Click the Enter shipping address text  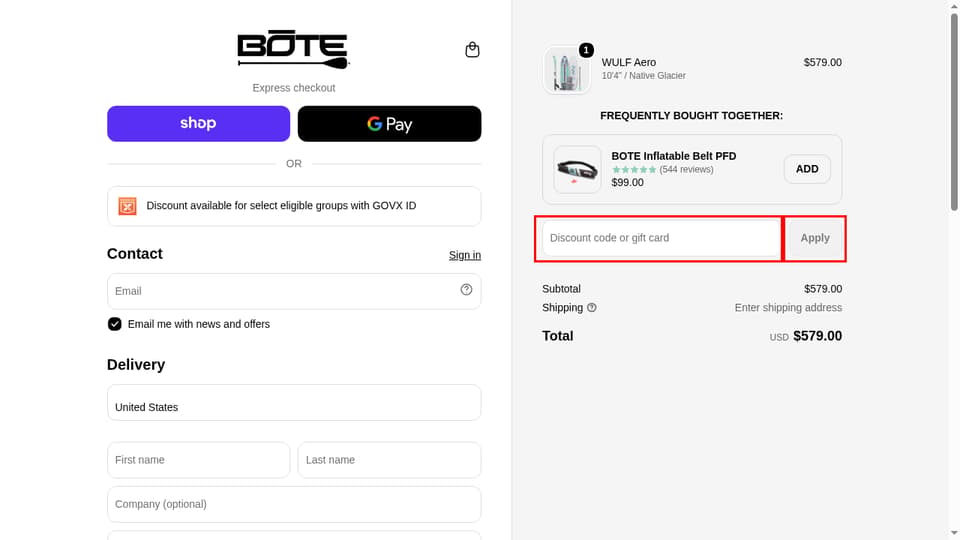(x=788, y=308)
